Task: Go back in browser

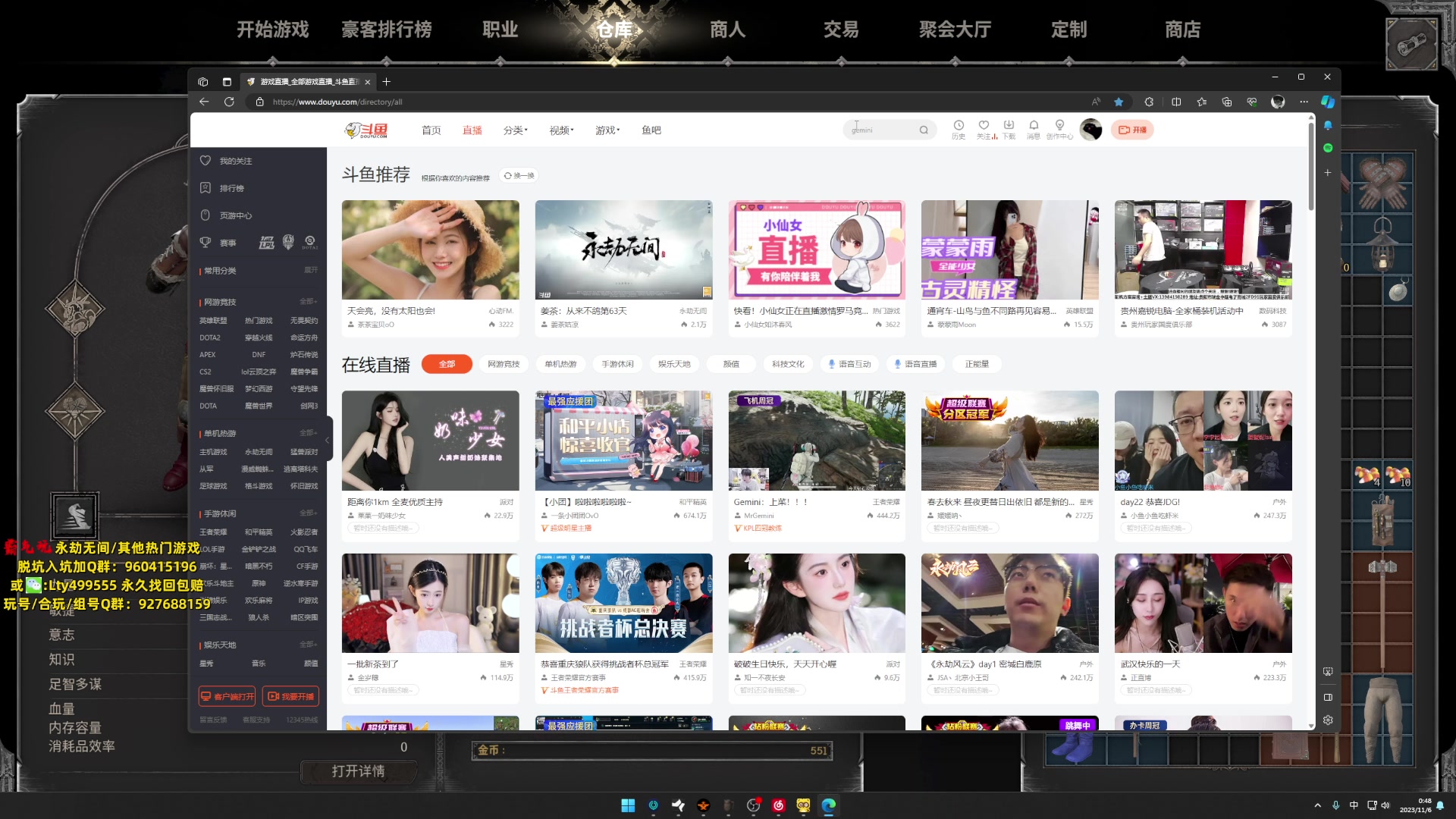Action: point(204,102)
